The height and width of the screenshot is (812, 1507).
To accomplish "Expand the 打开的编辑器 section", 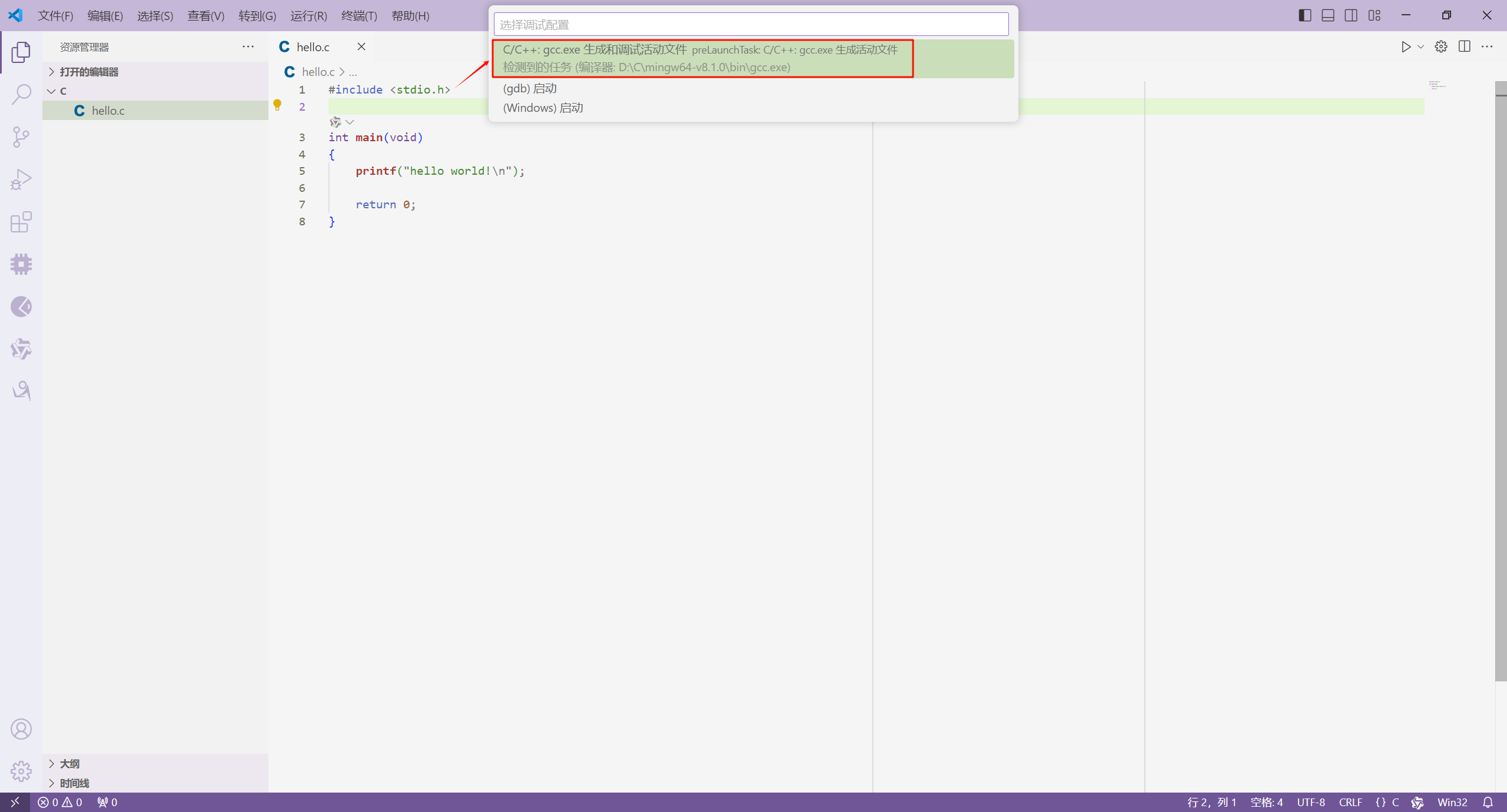I will point(155,72).
